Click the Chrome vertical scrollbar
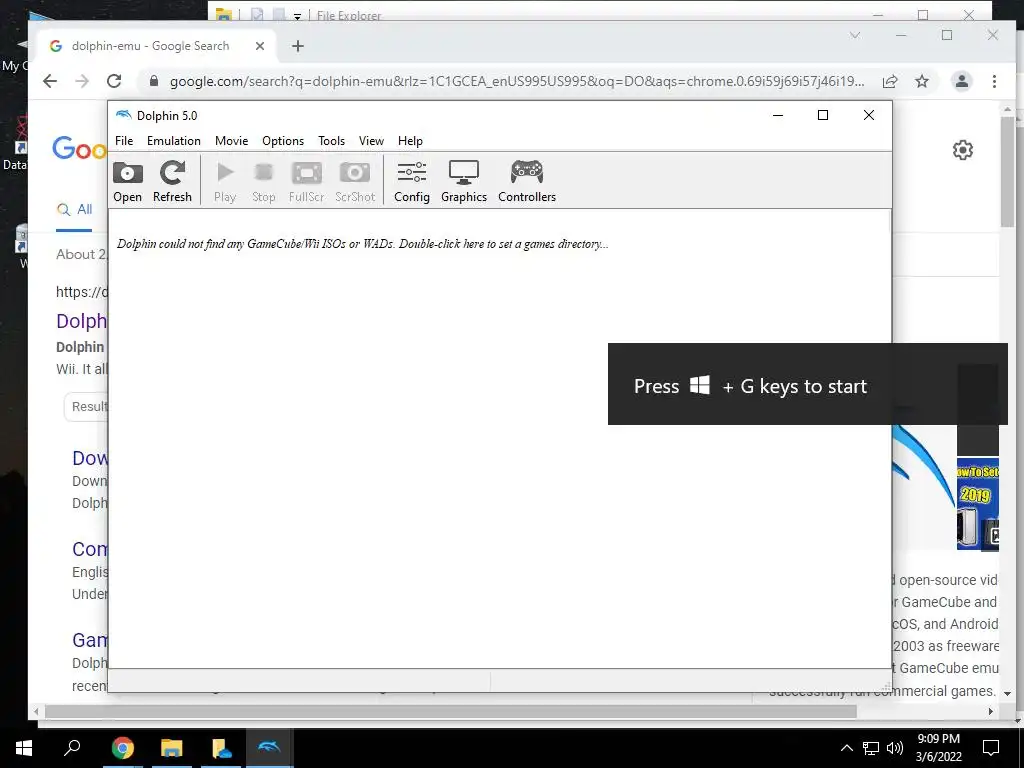The height and width of the screenshot is (768, 1024). pyautogui.click(x=1007, y=172)
